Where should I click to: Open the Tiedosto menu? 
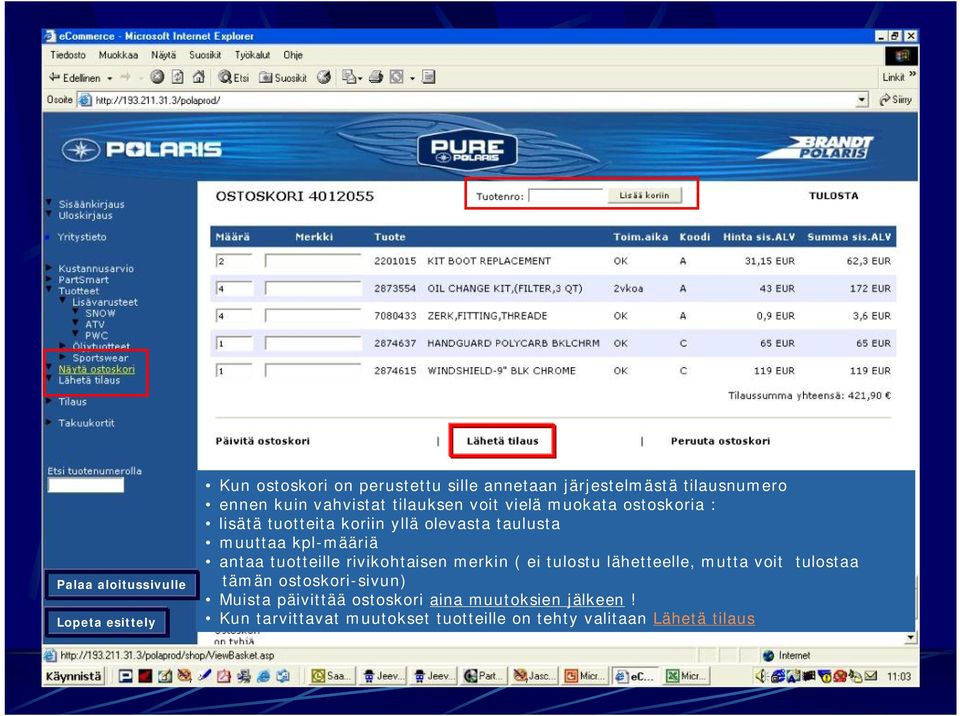[68, 55]
